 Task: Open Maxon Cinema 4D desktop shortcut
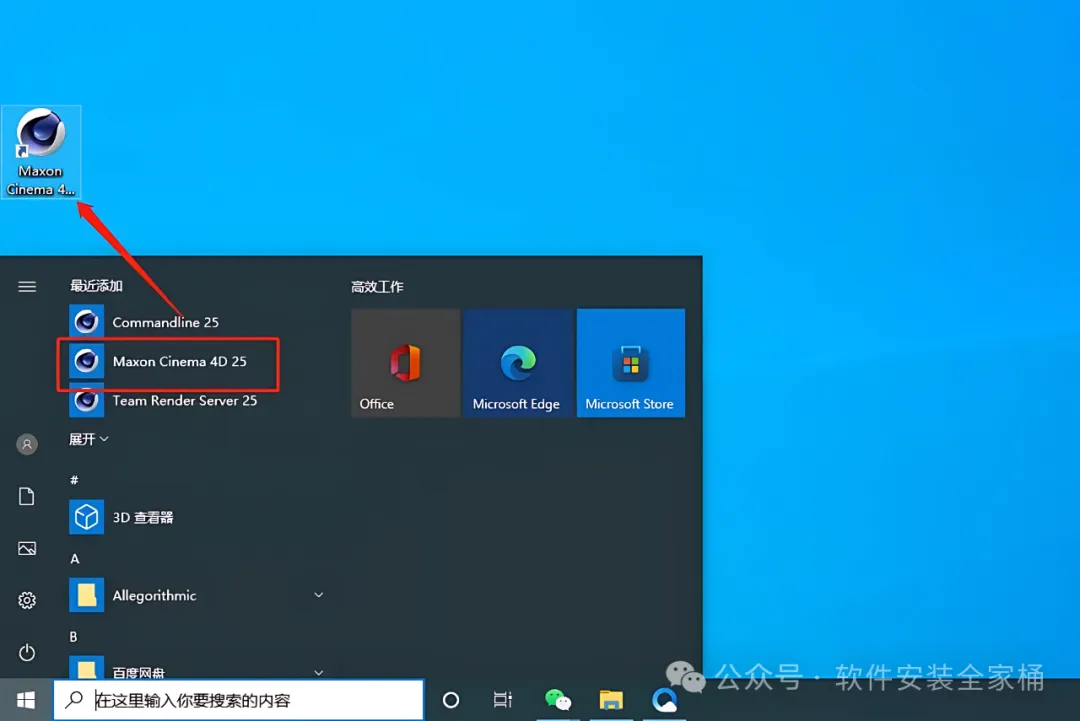click(x=41, y=152)
